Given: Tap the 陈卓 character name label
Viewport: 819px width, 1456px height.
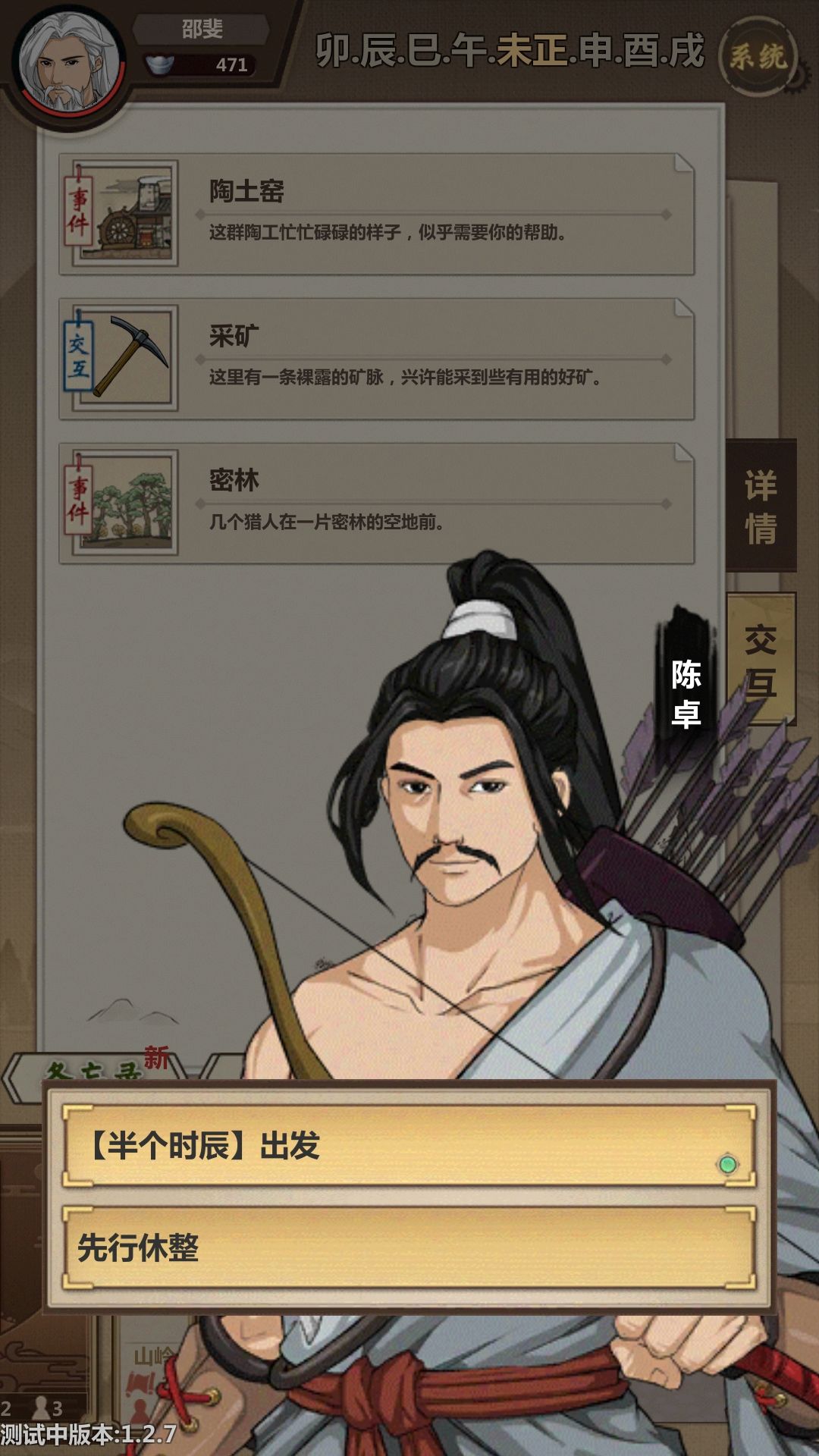Looking at the screenshot, I should [686, 693].
